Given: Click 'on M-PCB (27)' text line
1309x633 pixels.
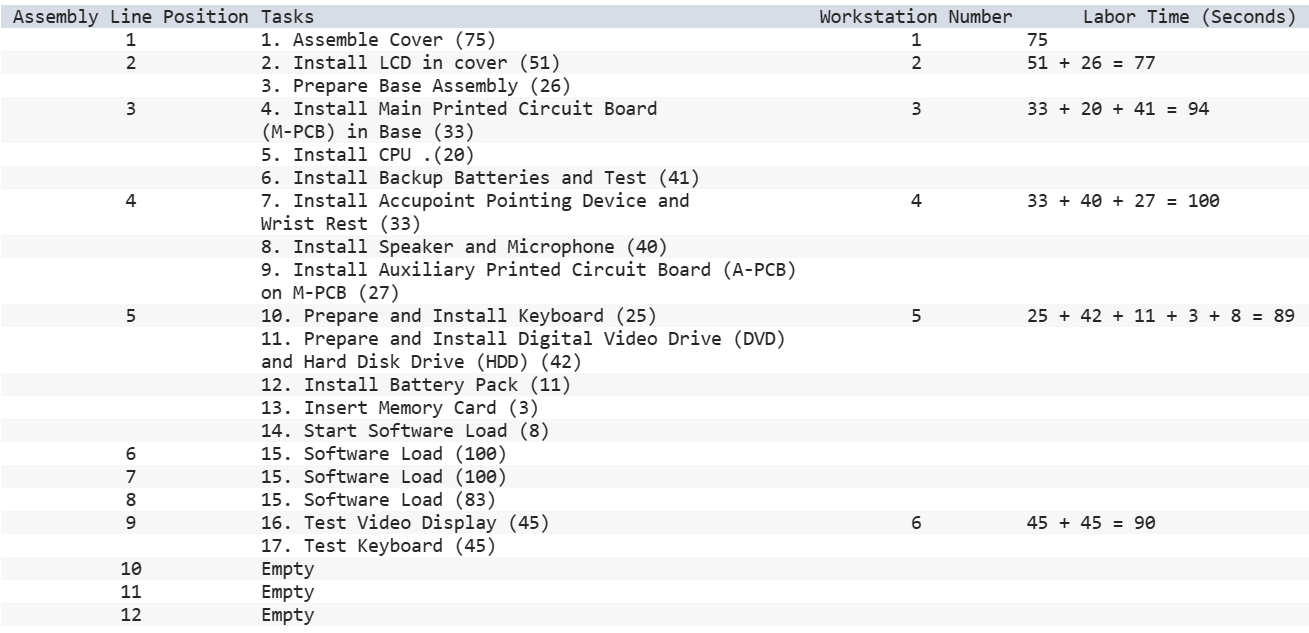Looking at the screenshot, I should tap(330, 294).
